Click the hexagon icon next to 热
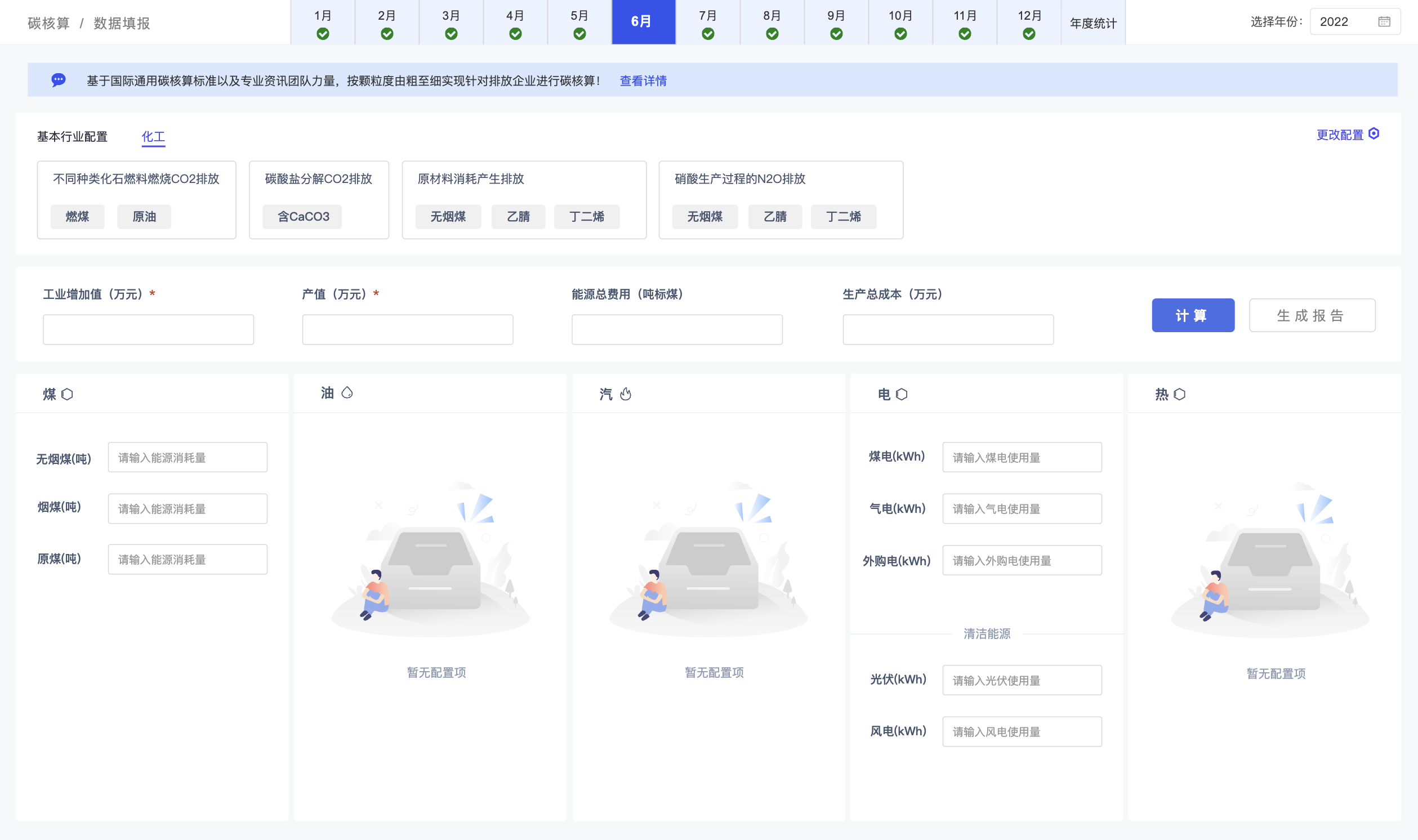 [1180, 394]
